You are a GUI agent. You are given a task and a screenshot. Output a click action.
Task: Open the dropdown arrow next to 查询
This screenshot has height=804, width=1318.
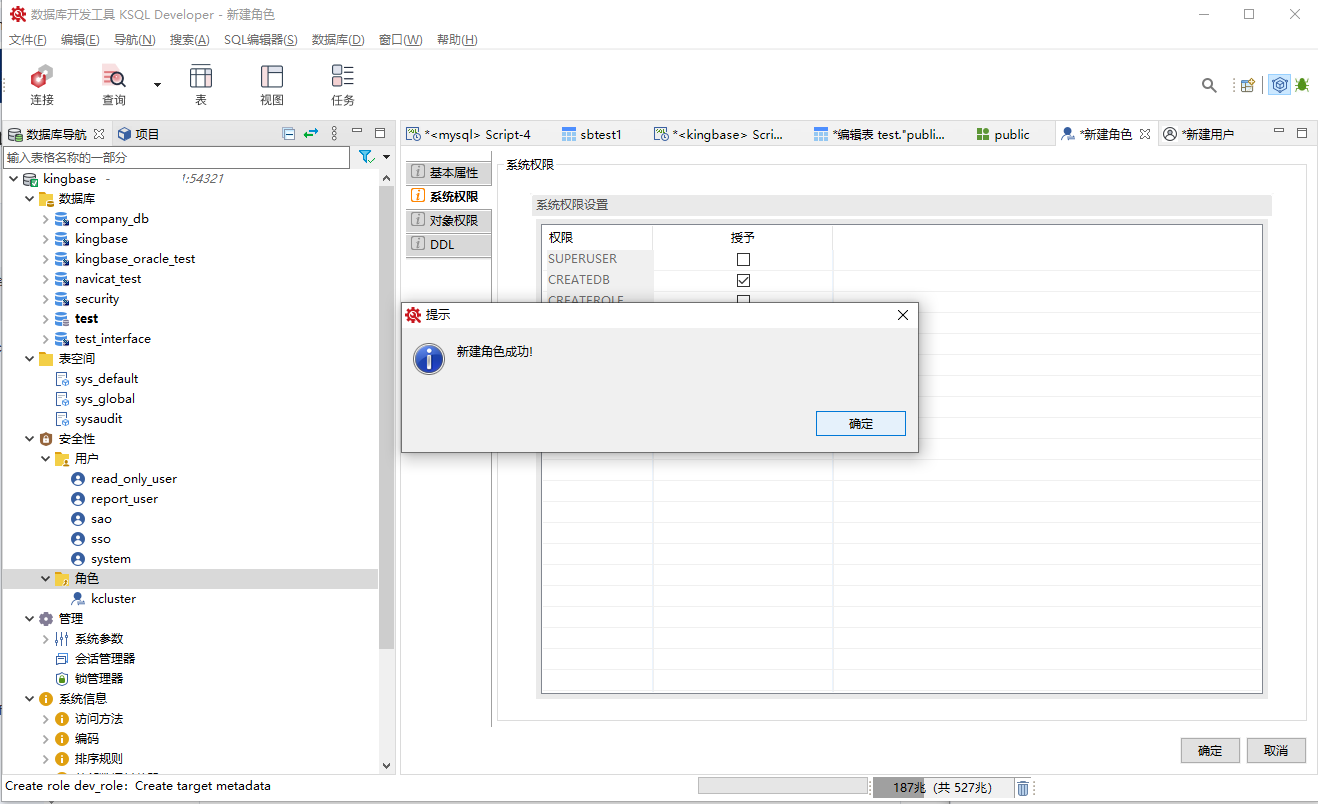pos(157,85)
